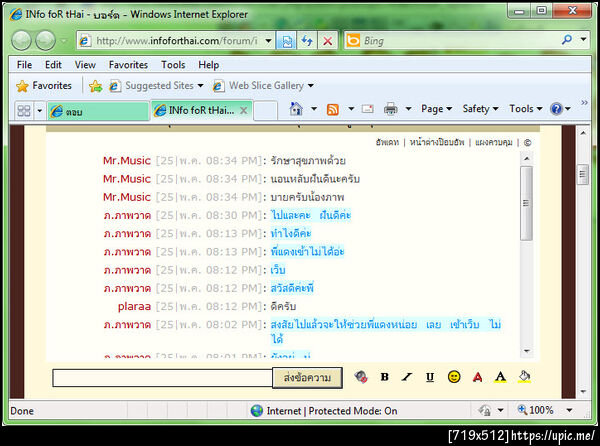Expand command bar overflow chevron

584,103
